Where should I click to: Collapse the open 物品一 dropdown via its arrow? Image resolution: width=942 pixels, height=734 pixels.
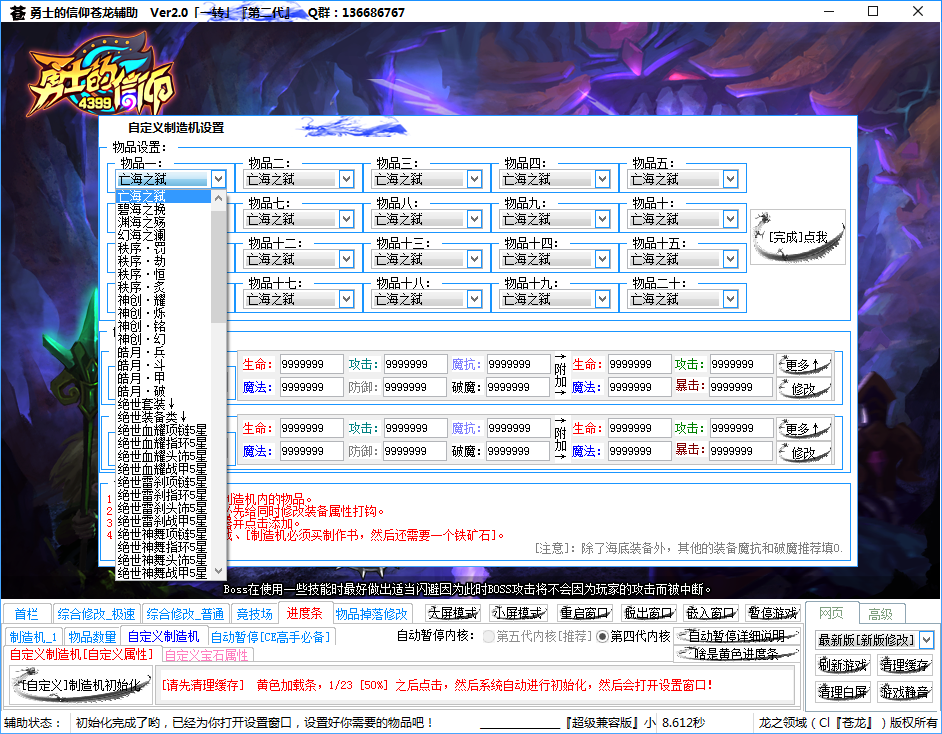(x=219, y=179)
